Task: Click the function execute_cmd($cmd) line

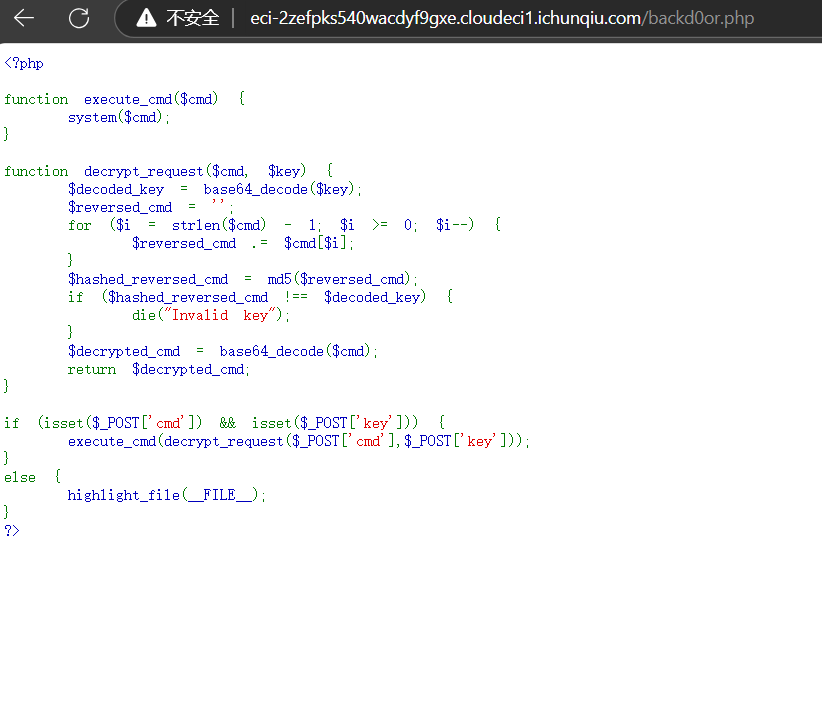Action: (124, 99)
